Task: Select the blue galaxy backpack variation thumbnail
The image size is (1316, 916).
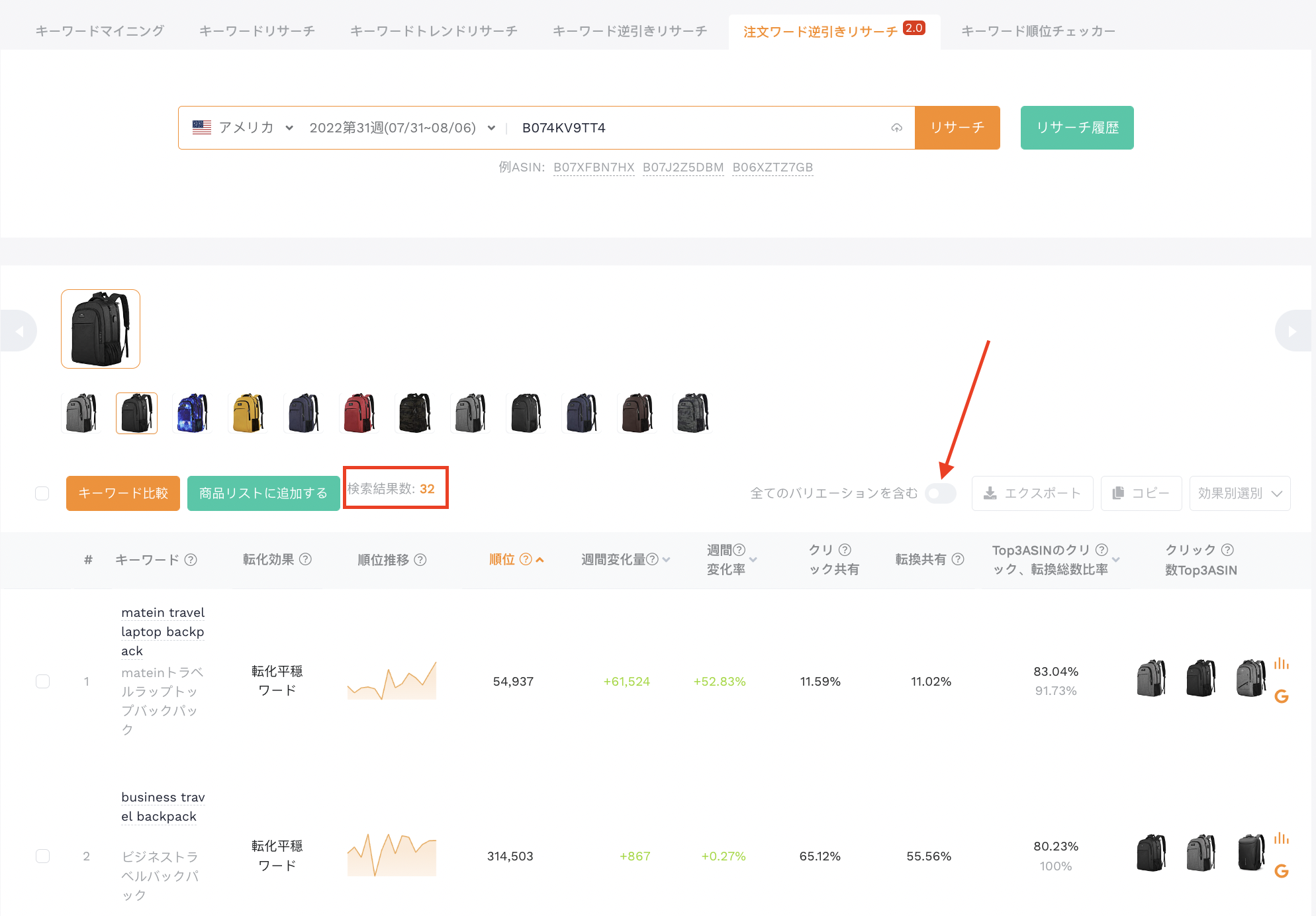Action: coord(192,413)
